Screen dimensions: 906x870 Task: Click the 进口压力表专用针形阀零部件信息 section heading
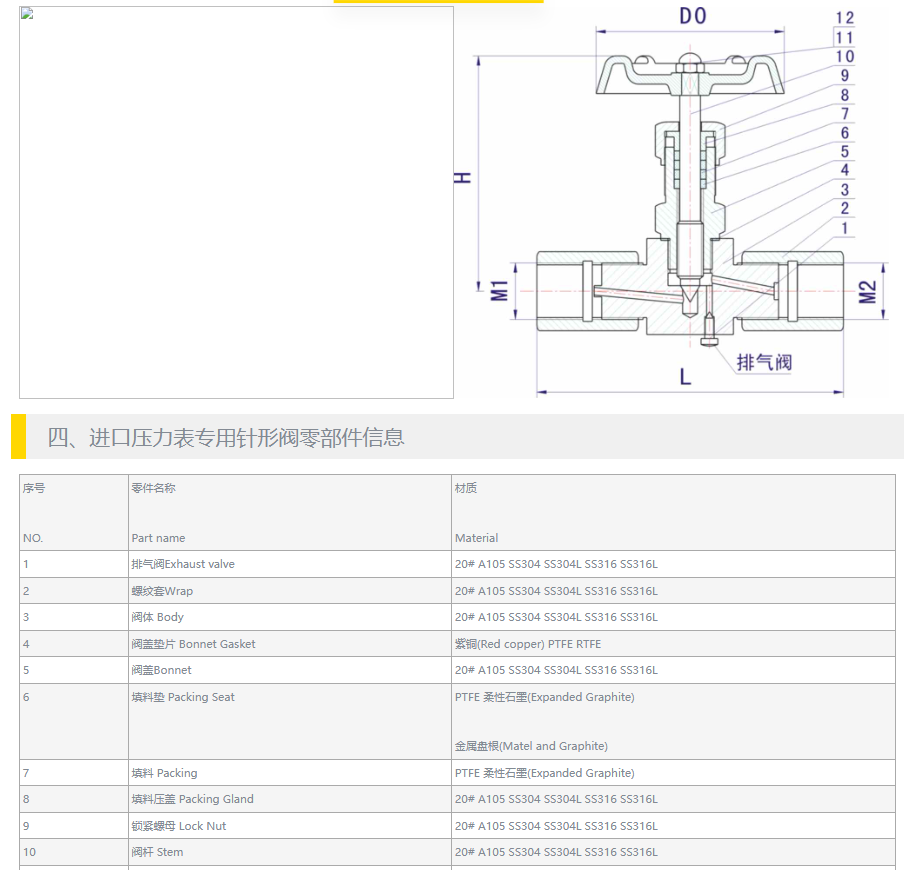(x=226, y=438)
